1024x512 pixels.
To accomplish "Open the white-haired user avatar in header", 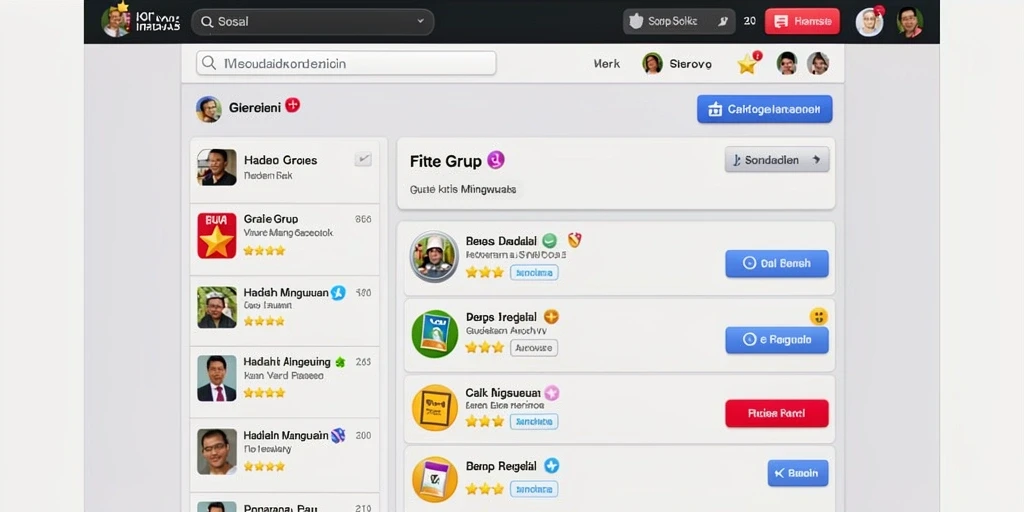I will (x=869, y=22).
